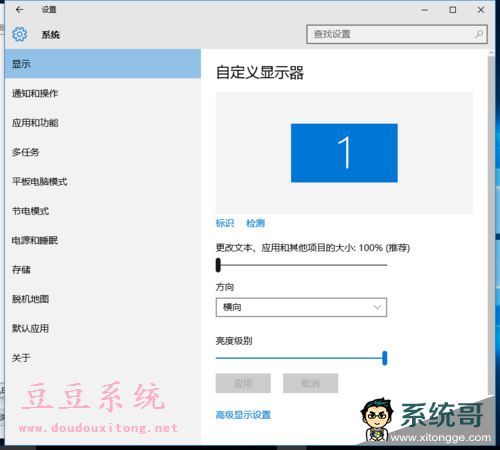Open the 关于 page

tap(103, 358)
